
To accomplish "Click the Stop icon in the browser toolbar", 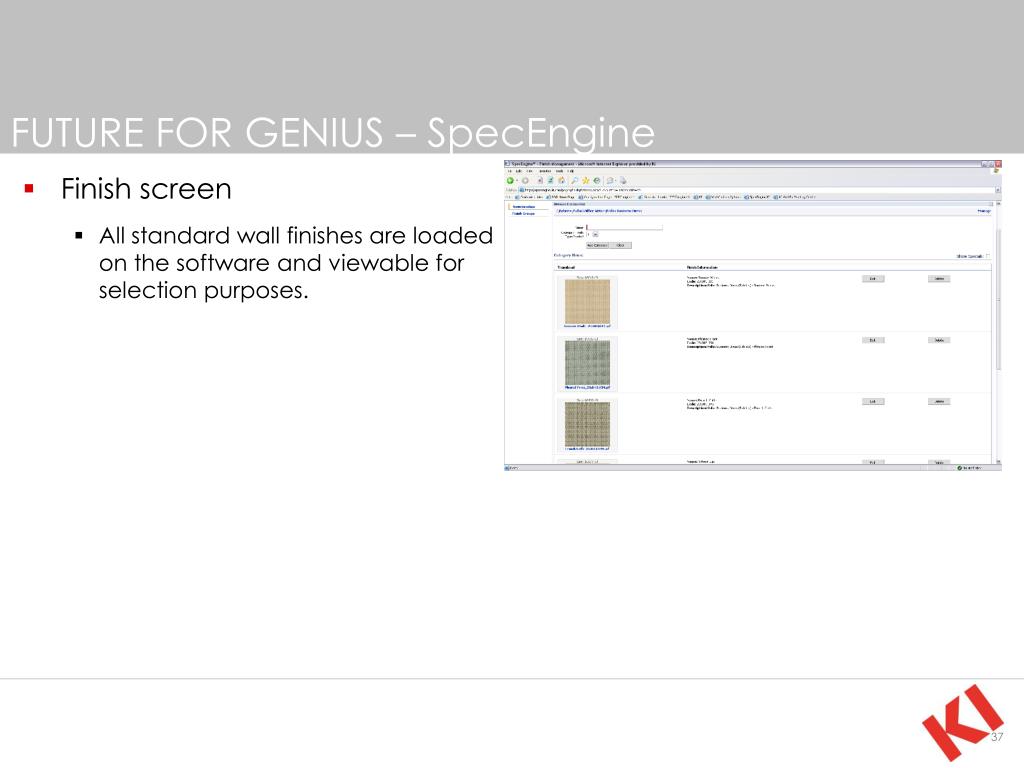I will [539, 181].
